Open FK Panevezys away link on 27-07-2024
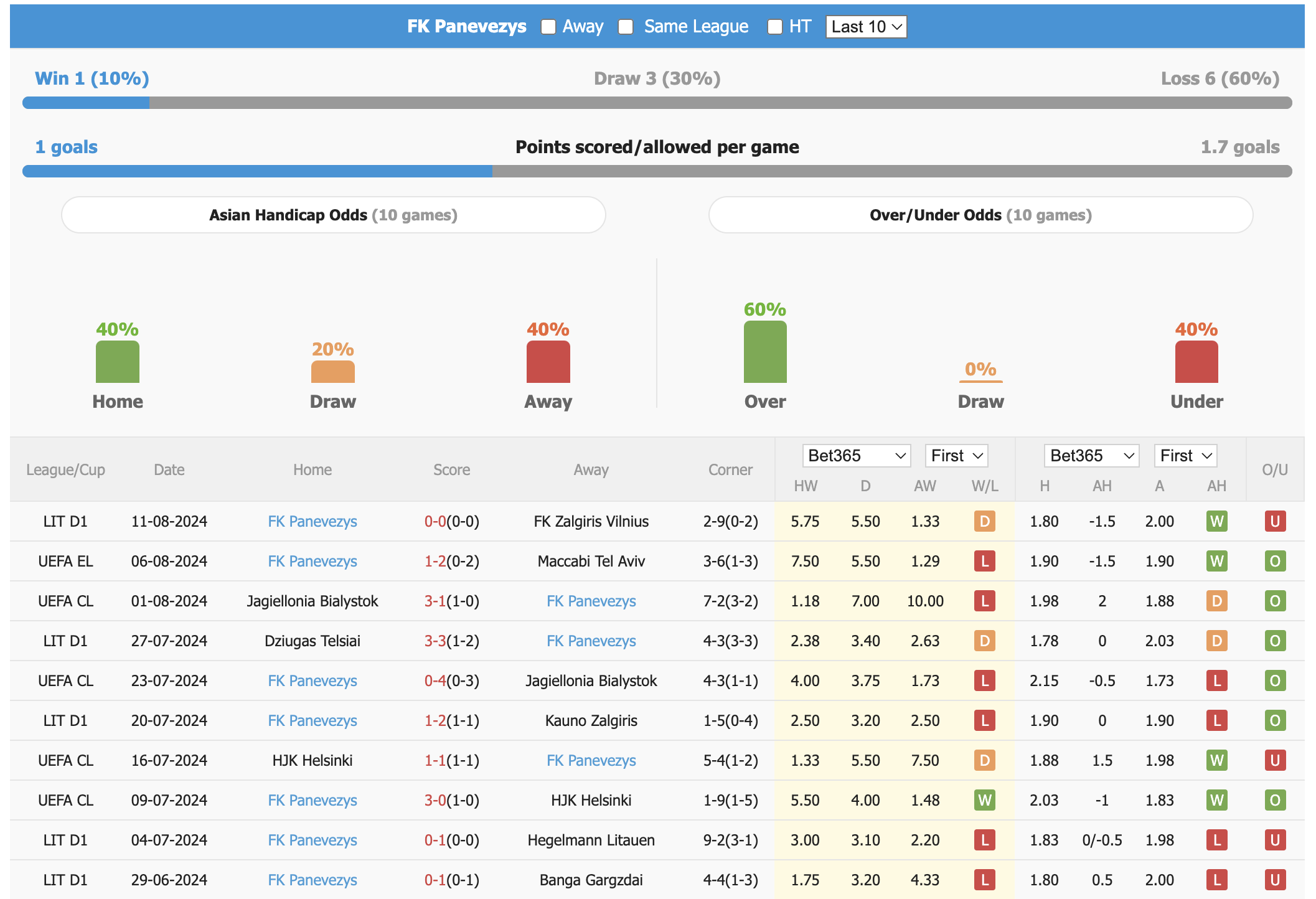The height and width of the screenshot is (899, 1316). coord(591,641)
